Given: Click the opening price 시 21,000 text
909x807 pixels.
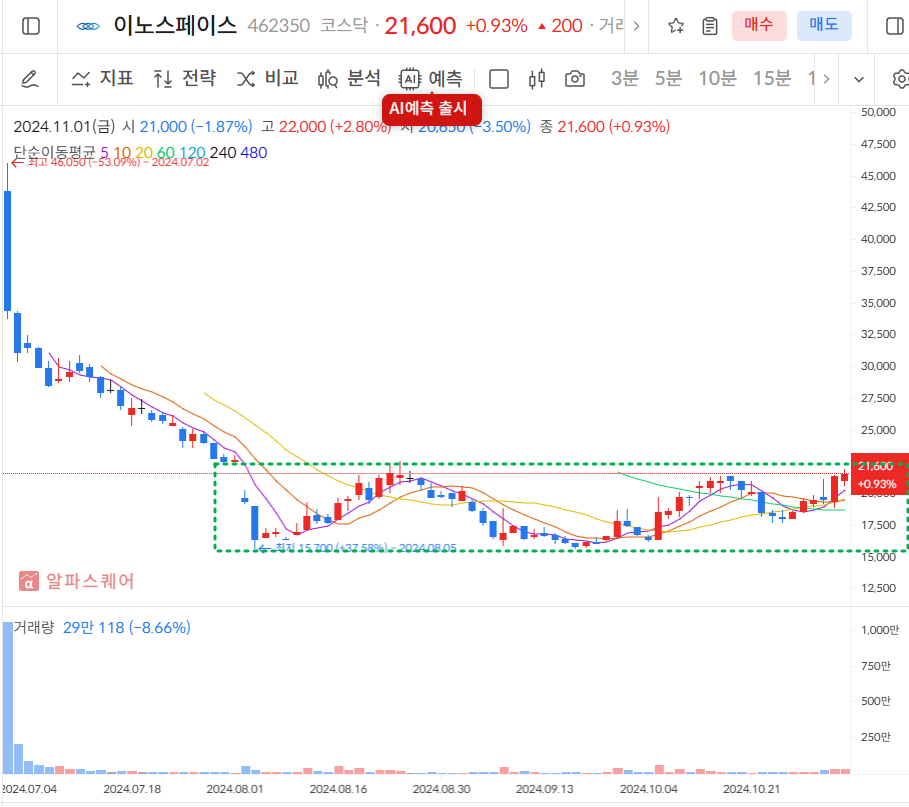Looking at the screenshot, I should (x=187, y=126).
